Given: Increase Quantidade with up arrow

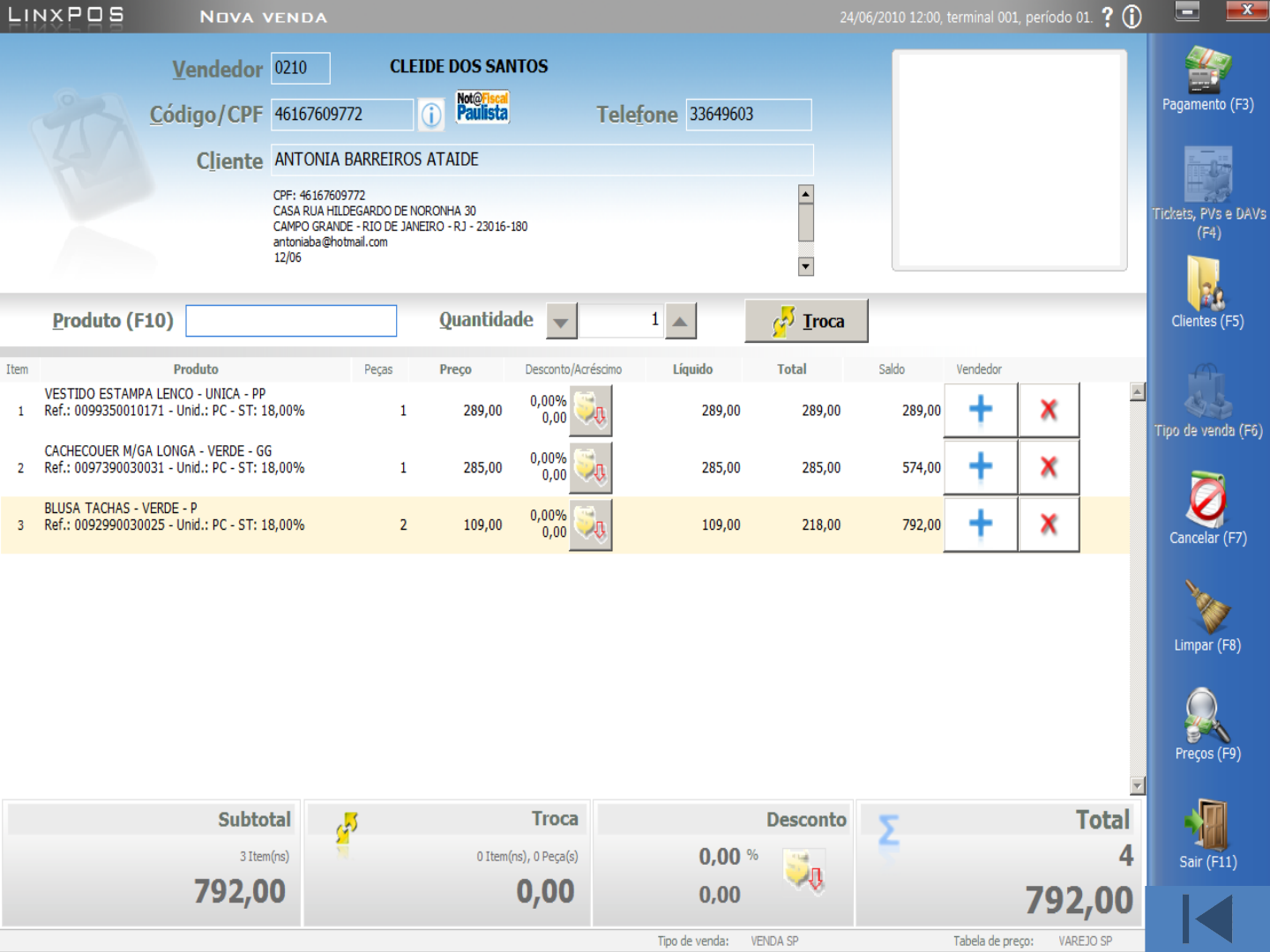Looking at the screenshot, I should point(680,321).
